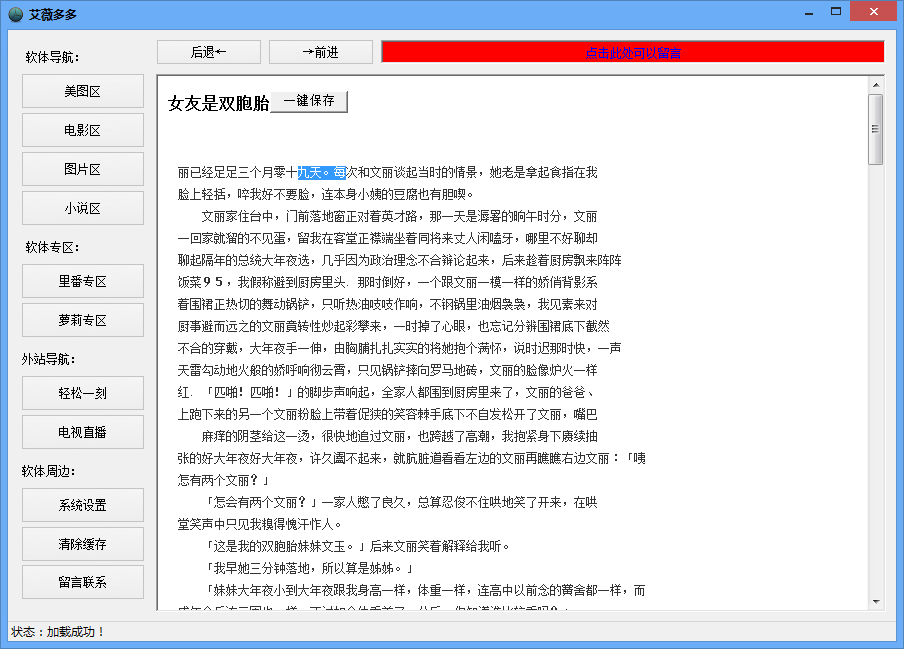
Task: Click the 艾薇多多 app icon in title bar
Action: click(16, 14)
